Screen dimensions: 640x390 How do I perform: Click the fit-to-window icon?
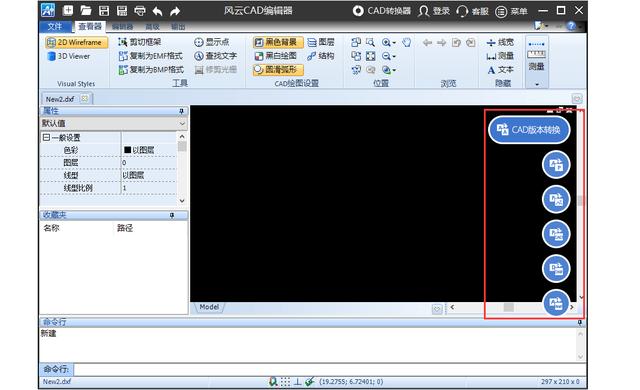[370, 56]
